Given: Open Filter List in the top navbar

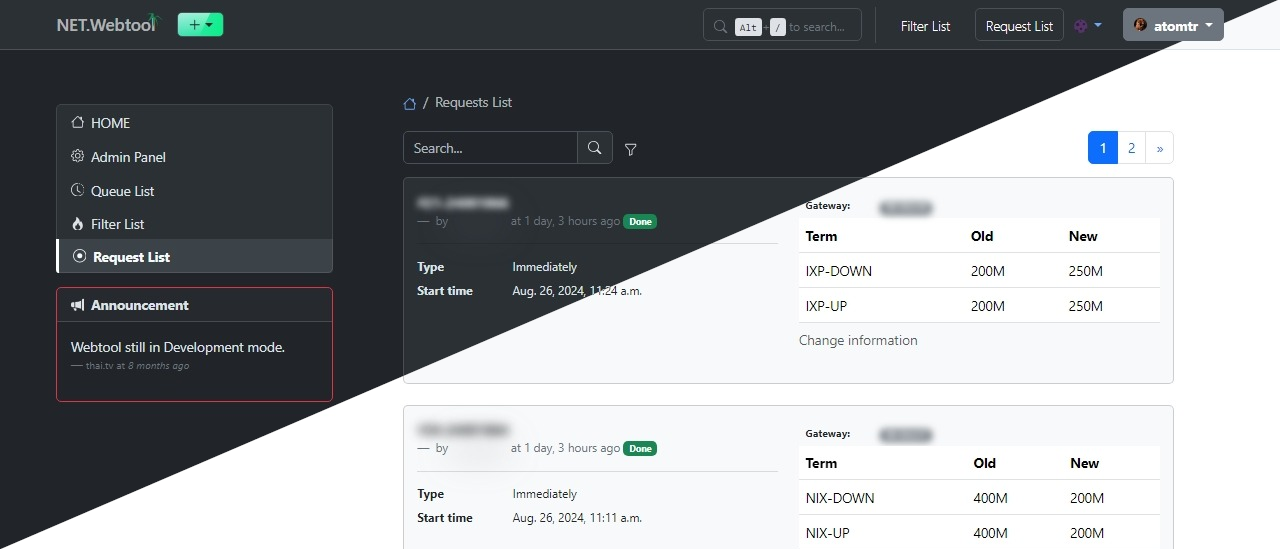Looking at the screenshot, I should pos(925,26).
